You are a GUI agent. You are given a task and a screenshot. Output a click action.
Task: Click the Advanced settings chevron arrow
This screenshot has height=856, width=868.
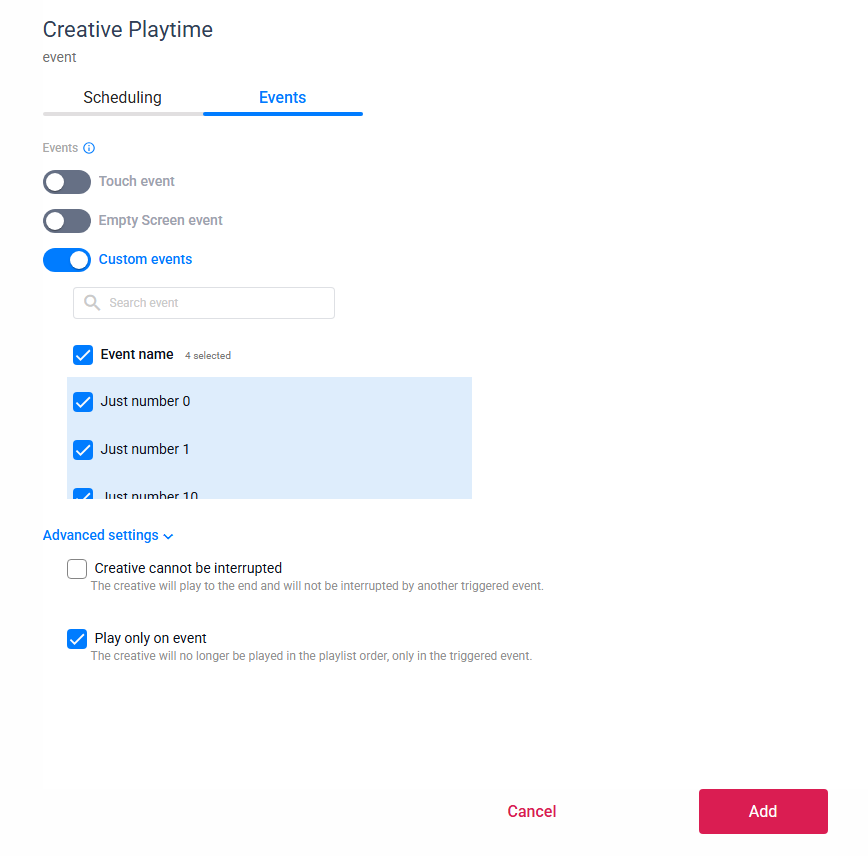tap(168, 537)
